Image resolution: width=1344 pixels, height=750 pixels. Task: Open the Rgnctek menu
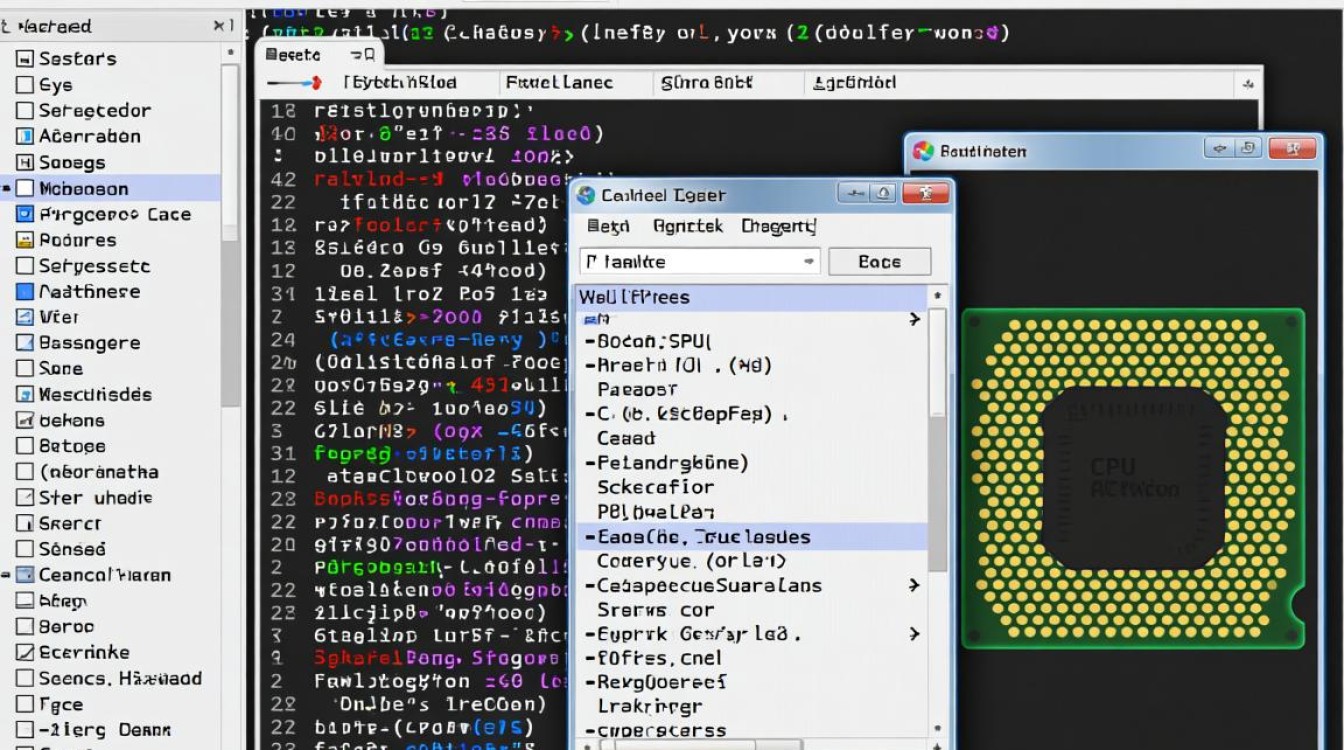(687, 227)
